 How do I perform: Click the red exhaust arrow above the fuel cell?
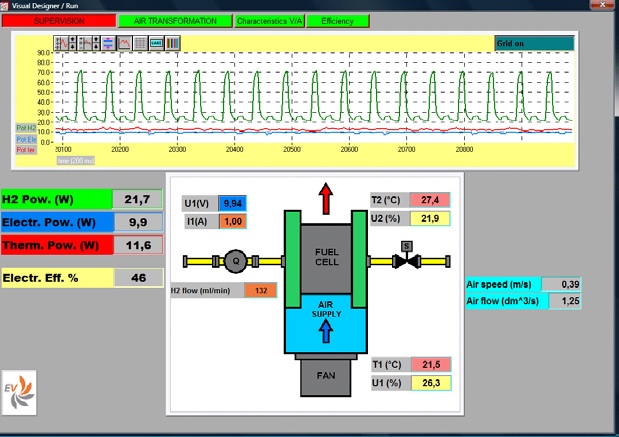326,199
